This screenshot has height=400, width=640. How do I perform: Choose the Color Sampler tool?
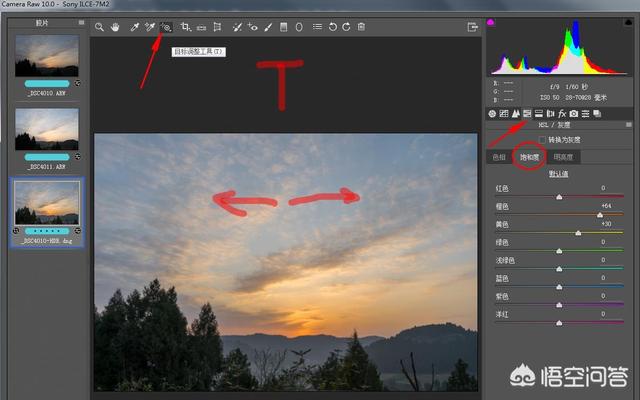[x=150, y=27]
